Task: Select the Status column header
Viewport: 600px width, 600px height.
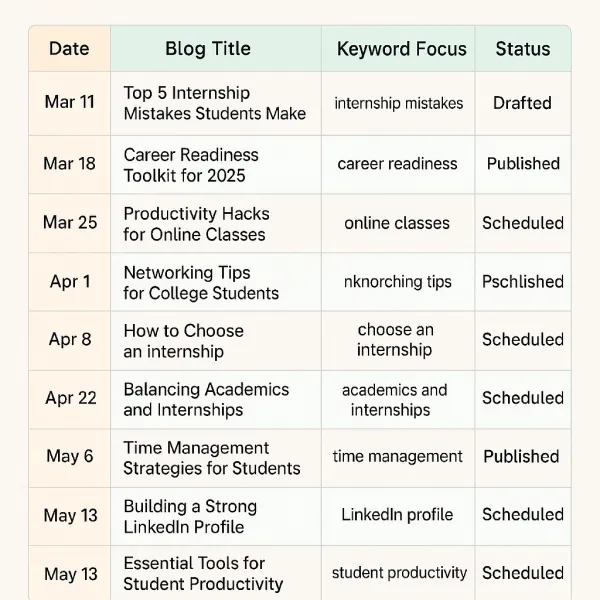Action: point(523,49)
